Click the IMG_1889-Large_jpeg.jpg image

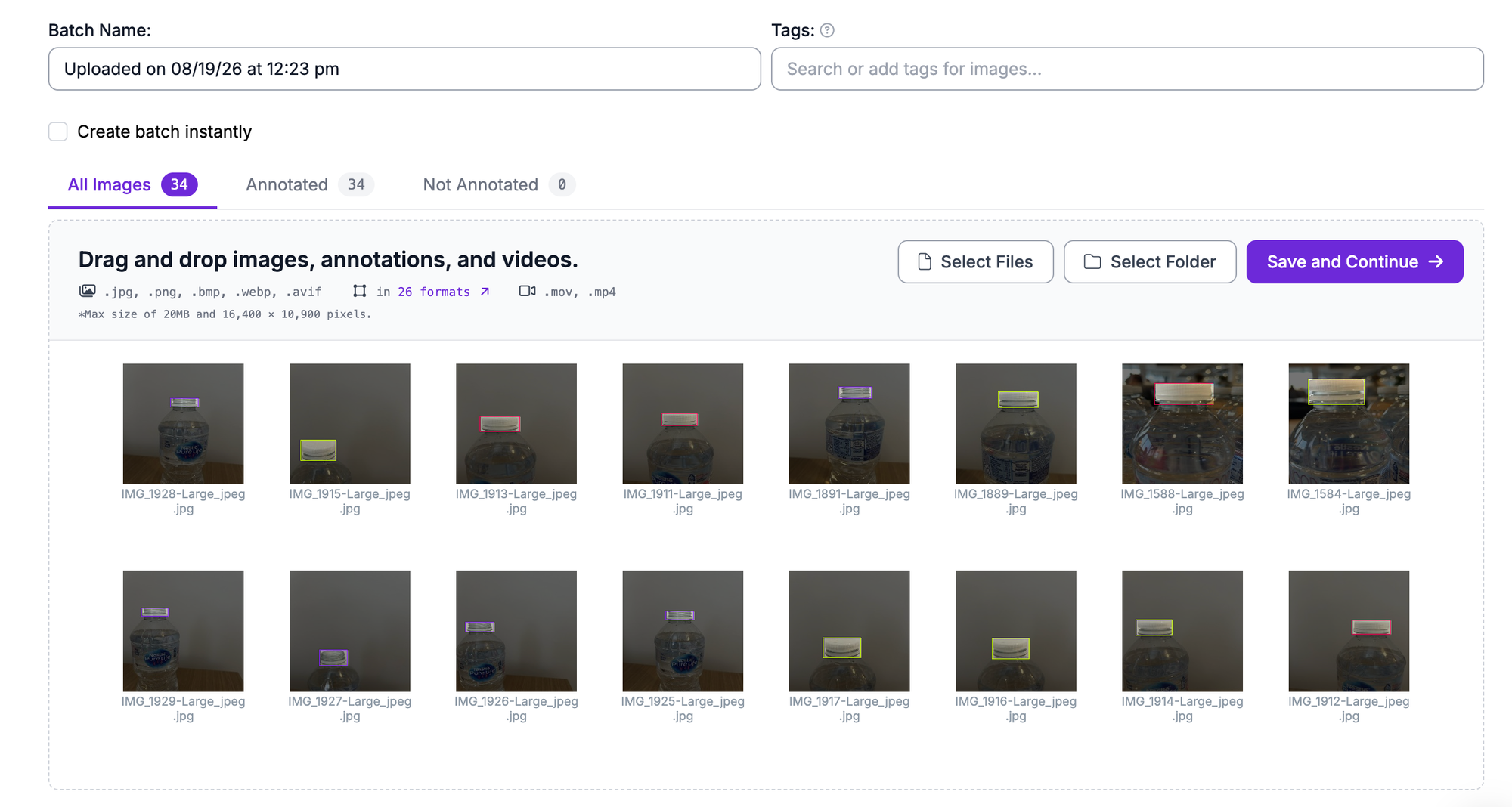[x=1015, y=424]
